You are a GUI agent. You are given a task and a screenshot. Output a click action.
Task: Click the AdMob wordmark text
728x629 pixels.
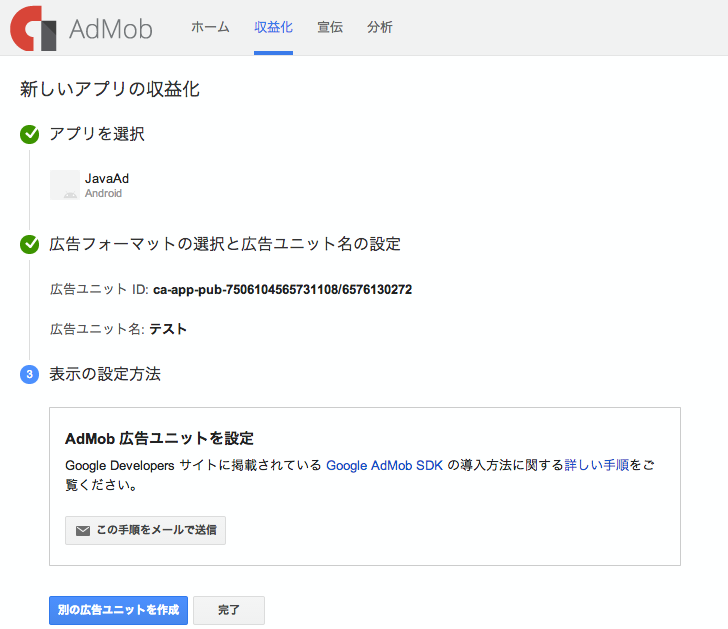tap(110, 29)
